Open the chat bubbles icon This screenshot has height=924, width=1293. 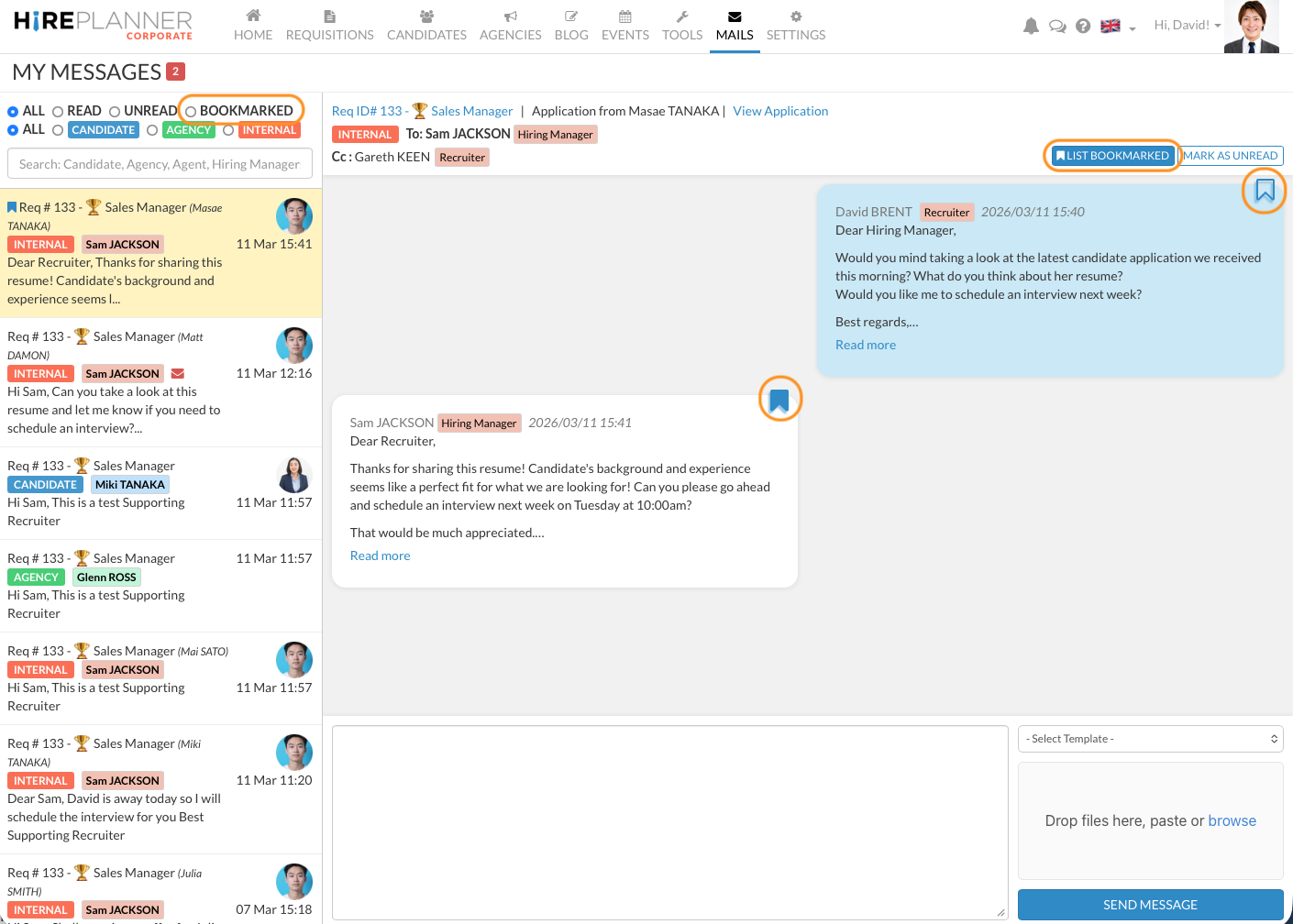coord(1057,27)
